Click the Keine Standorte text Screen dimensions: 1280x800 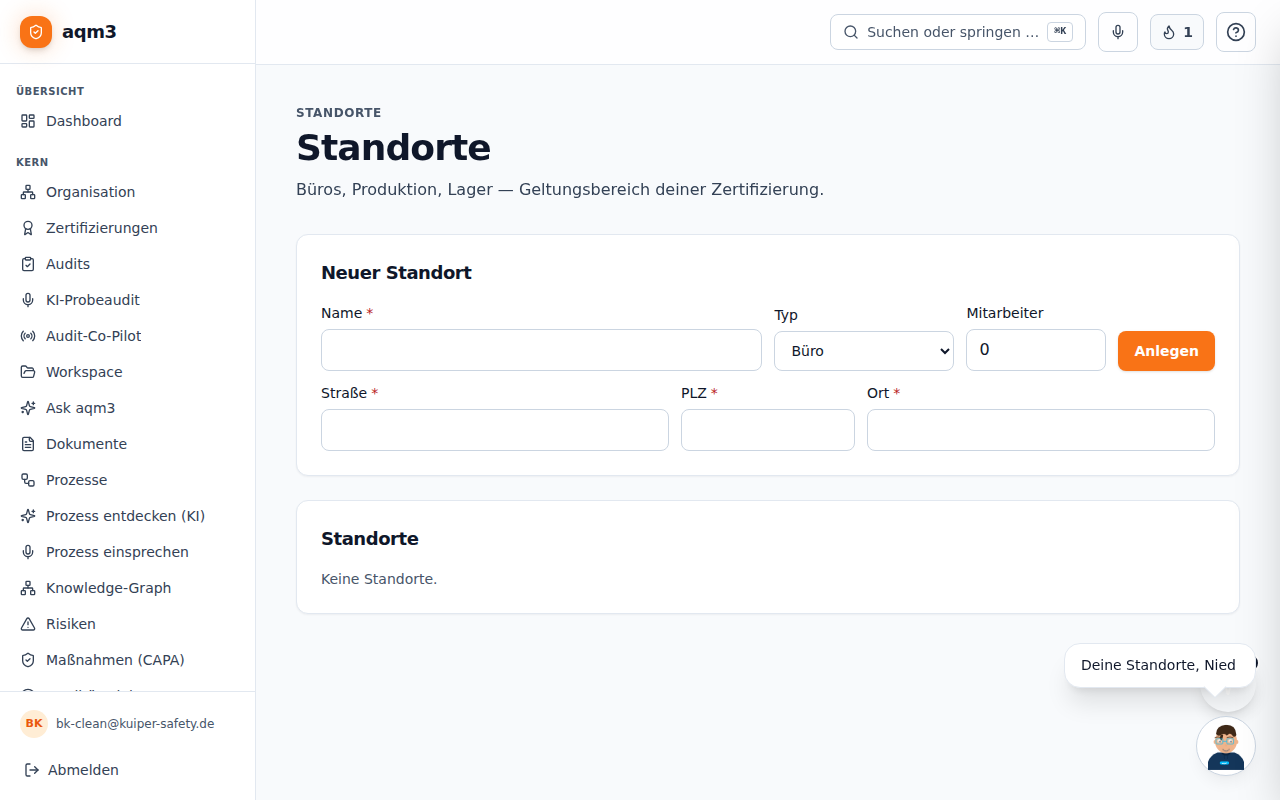[379, 579]
